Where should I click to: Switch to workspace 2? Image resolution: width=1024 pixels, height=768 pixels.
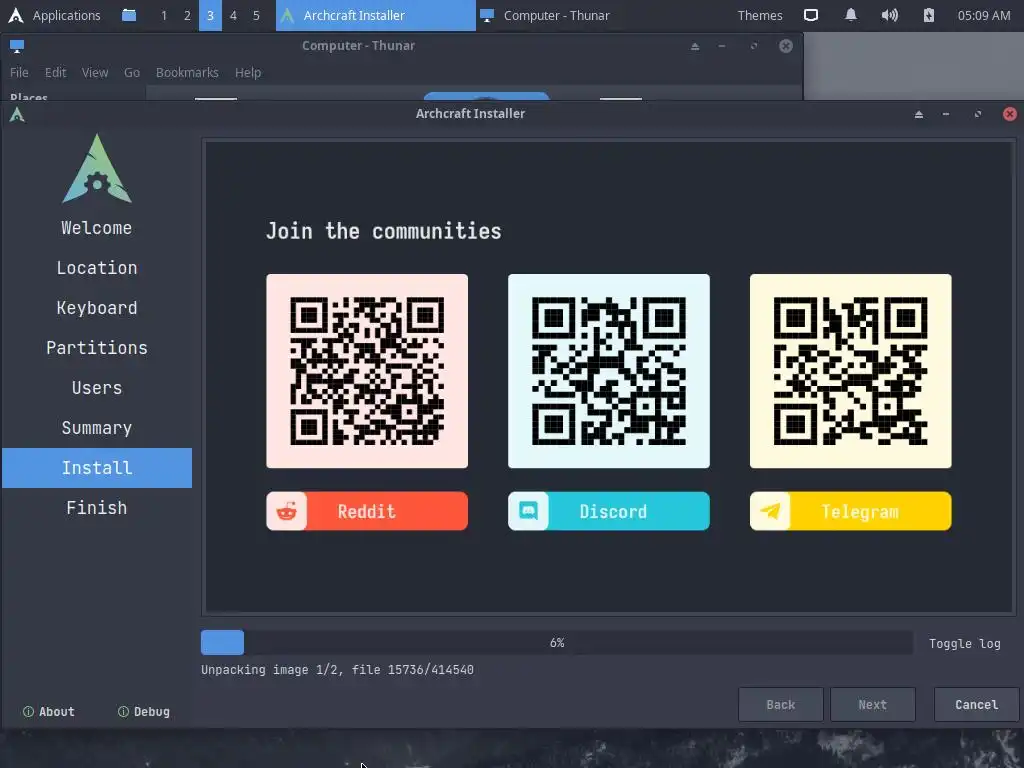(187, 15)
